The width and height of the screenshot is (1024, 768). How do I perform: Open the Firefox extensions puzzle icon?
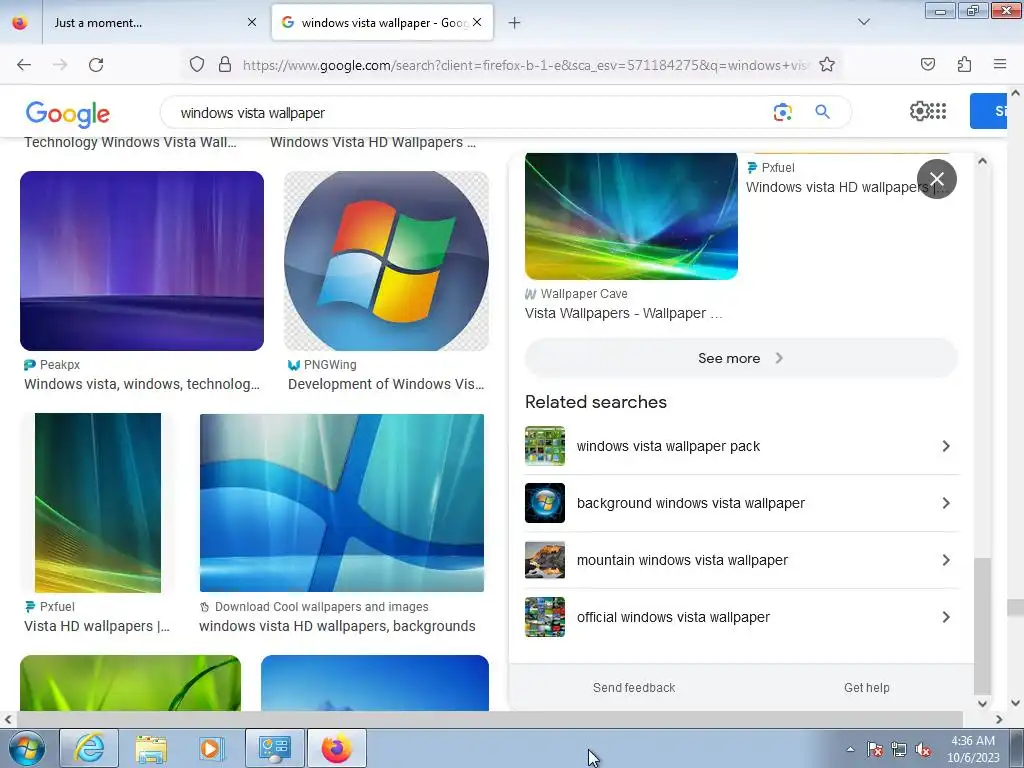click(x=965, y=64)
